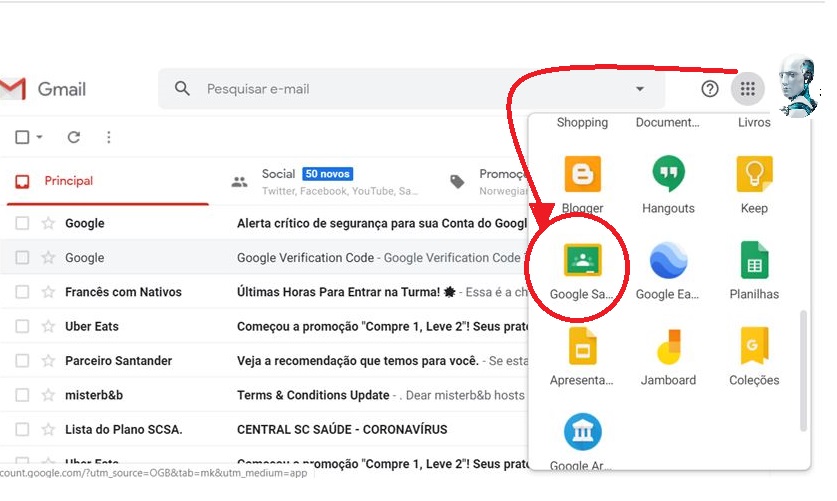Open Planilhas (Sheets) app
837x501 pixels.
click(x=754, y=271)
